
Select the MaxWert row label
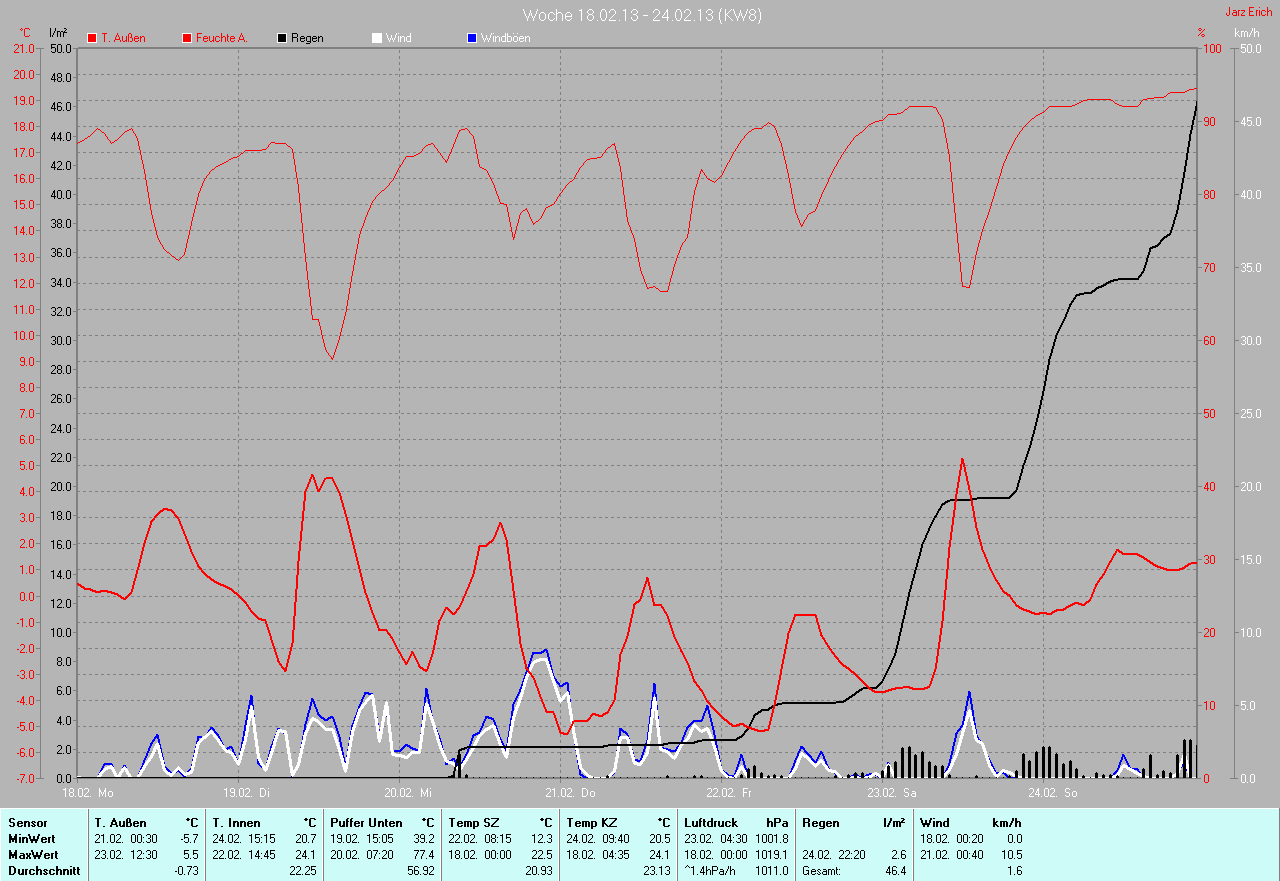click(x=31, y=855)
